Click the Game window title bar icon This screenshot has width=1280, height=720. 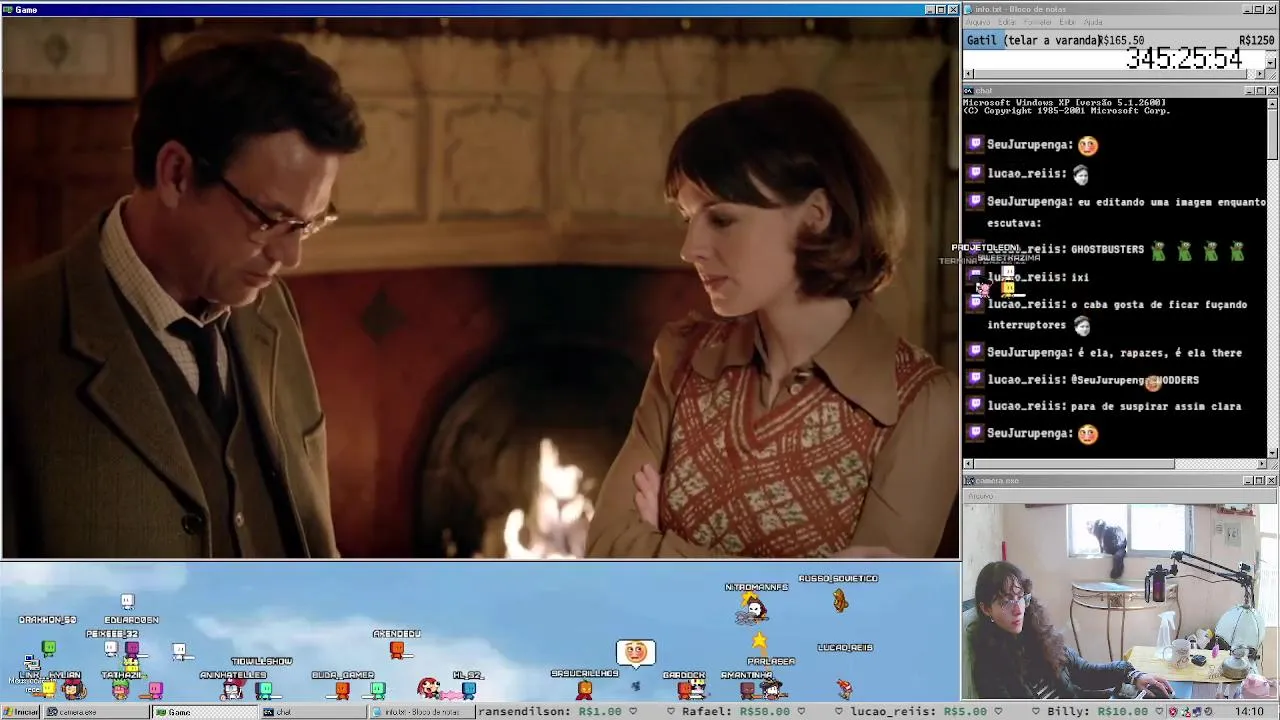click(x=8, y=9)
